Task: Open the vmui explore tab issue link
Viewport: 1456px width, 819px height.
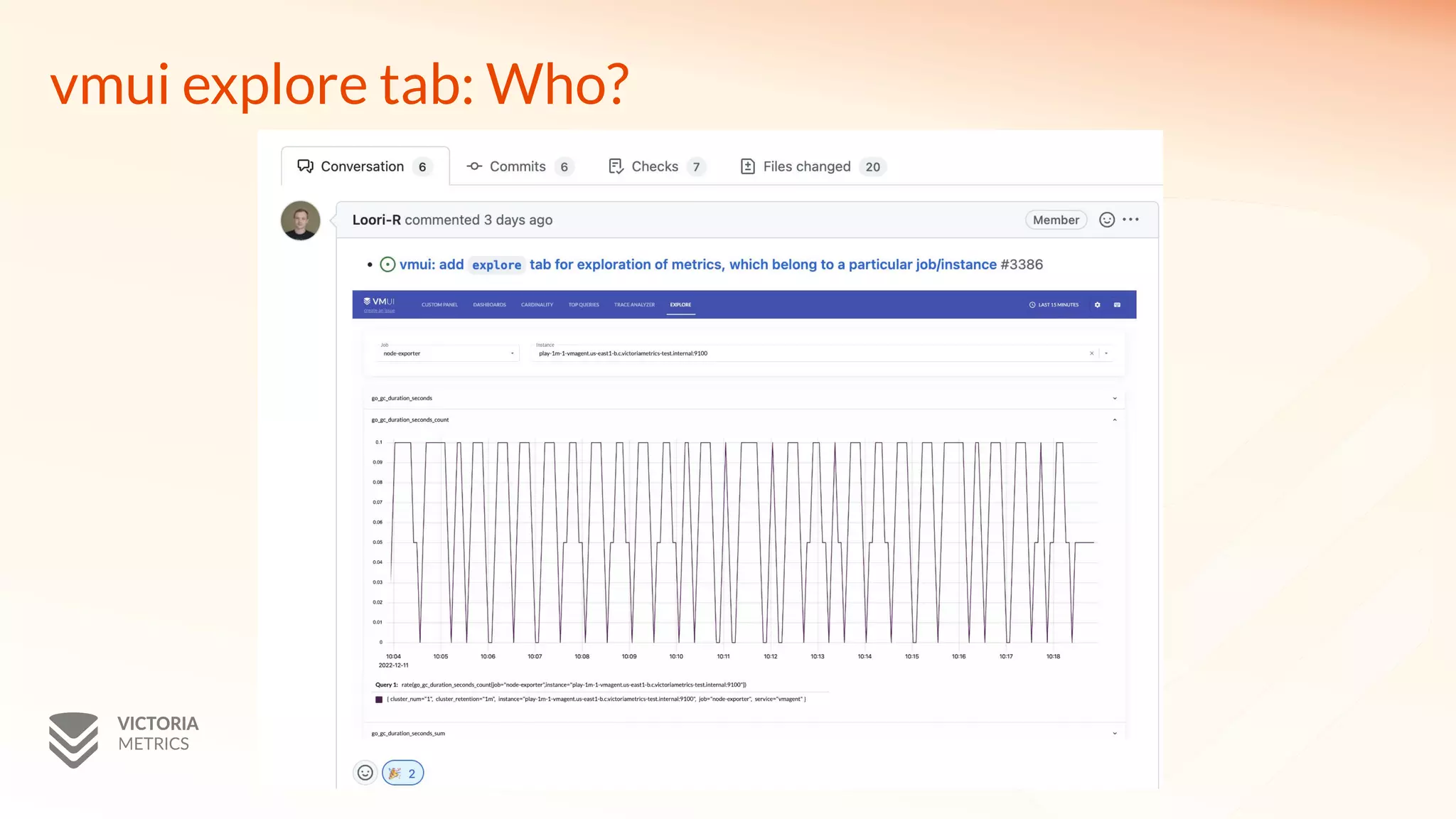Action: (x=698, y=264)
